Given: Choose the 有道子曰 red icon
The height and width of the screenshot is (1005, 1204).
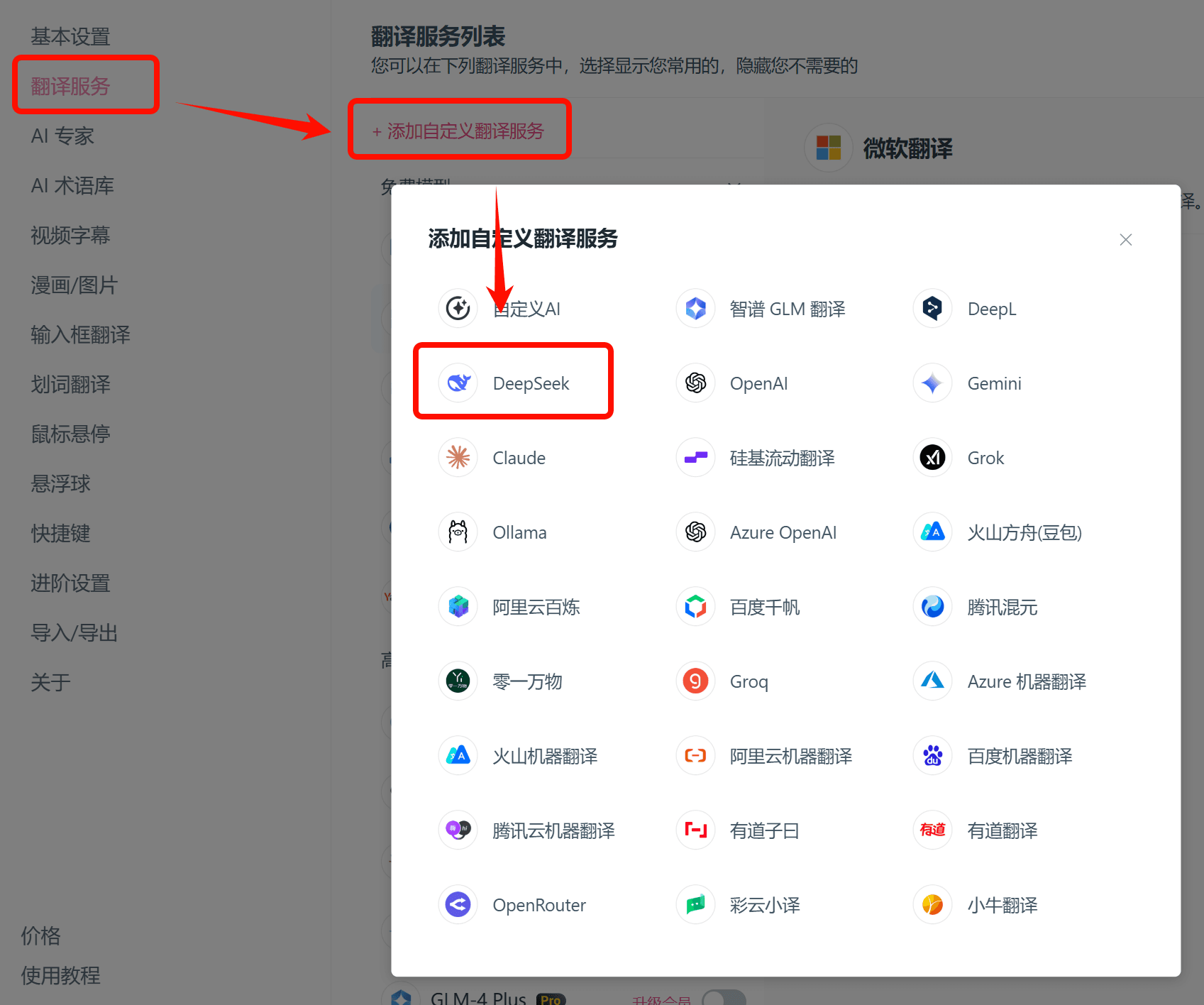Looking at the screenshot, I should click(695, 830).
